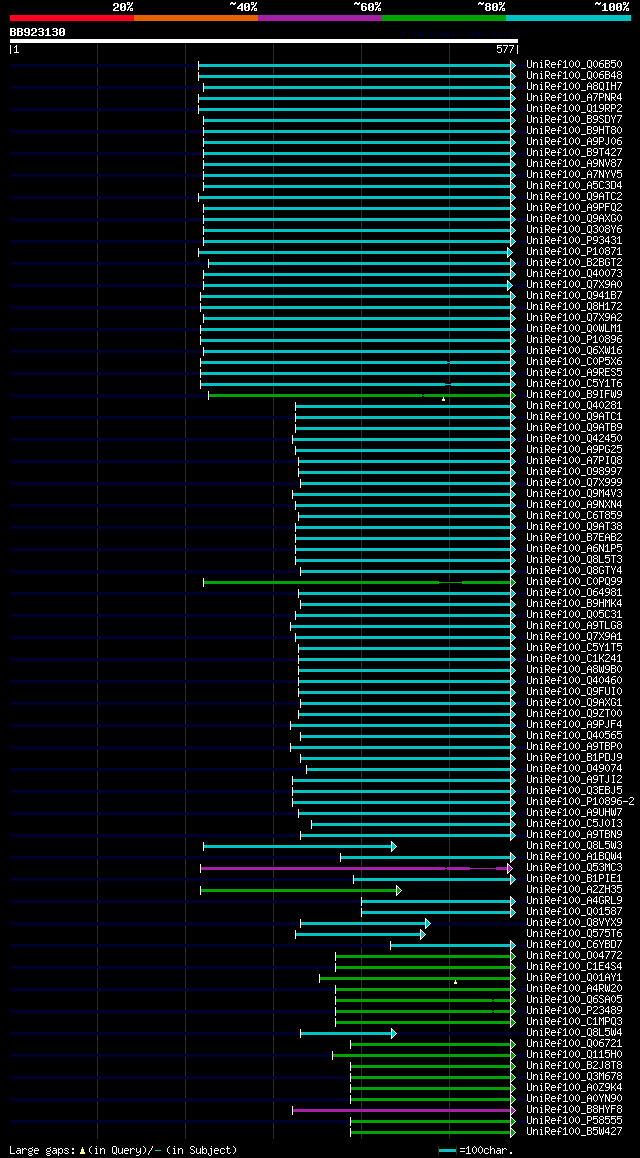Click the cyan ~100% legend segment

click(568, 18)
